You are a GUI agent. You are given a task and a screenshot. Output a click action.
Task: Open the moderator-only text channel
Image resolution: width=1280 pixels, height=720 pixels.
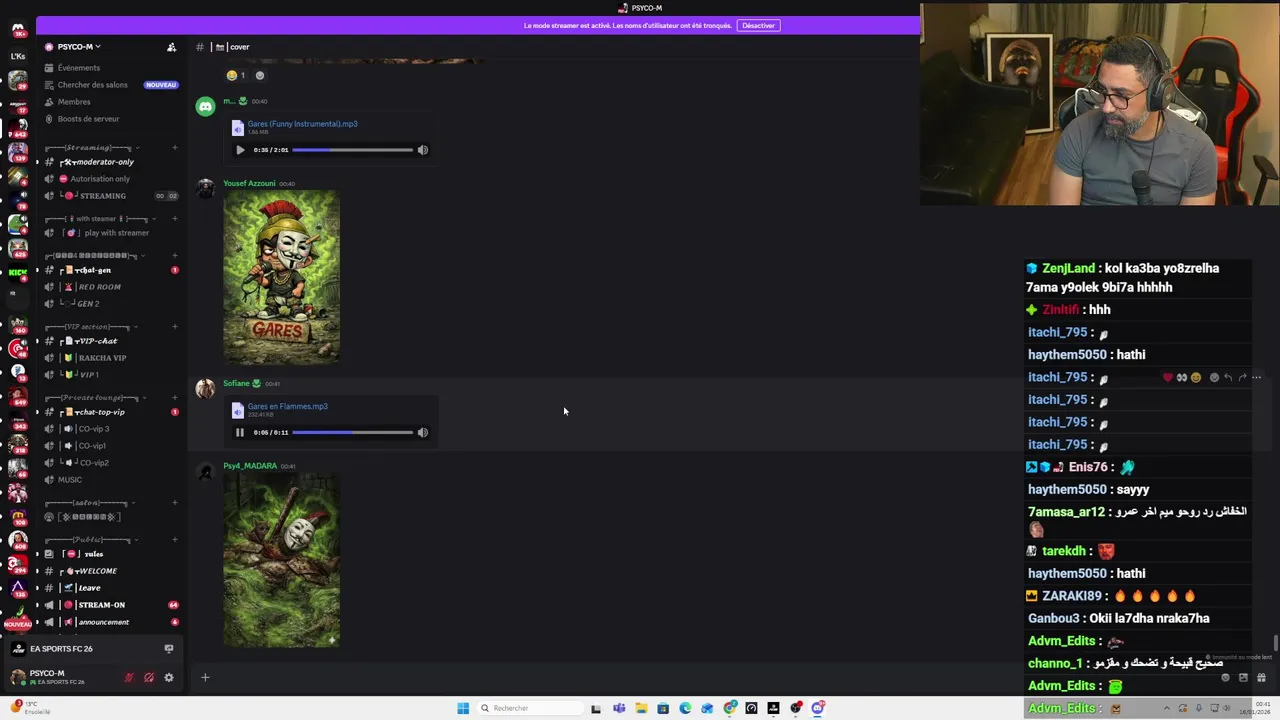tap(96, 162)
